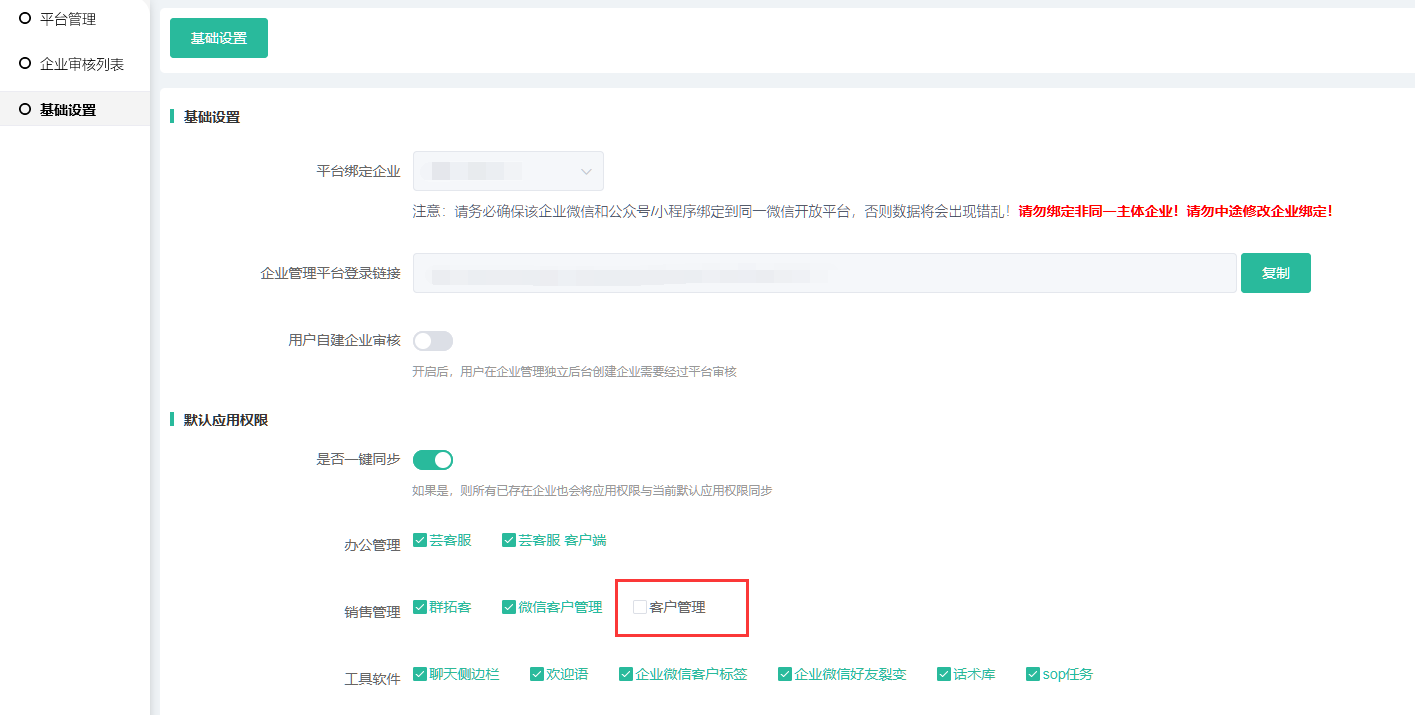
Task: Click the green 基础设置 tab button
Action: click(x=219, y=38)
